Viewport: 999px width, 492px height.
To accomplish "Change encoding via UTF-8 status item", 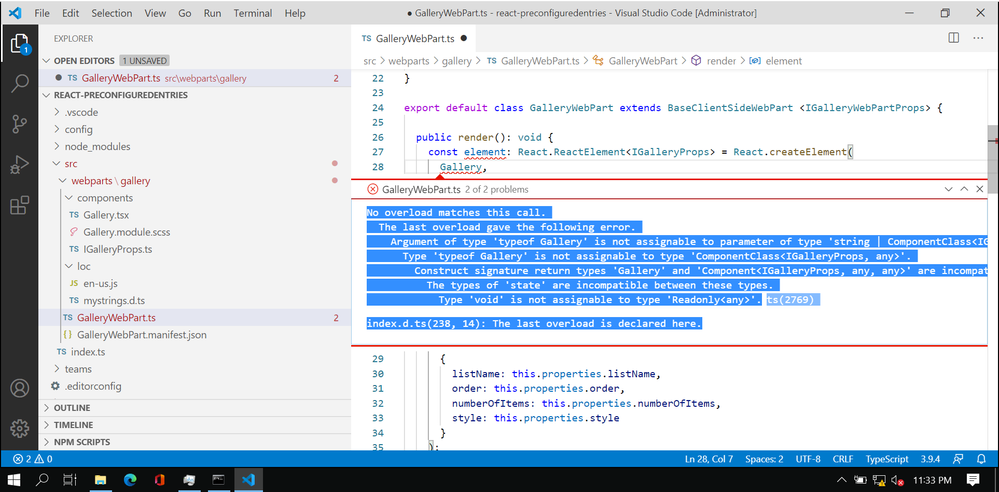I will click(808, 459).
